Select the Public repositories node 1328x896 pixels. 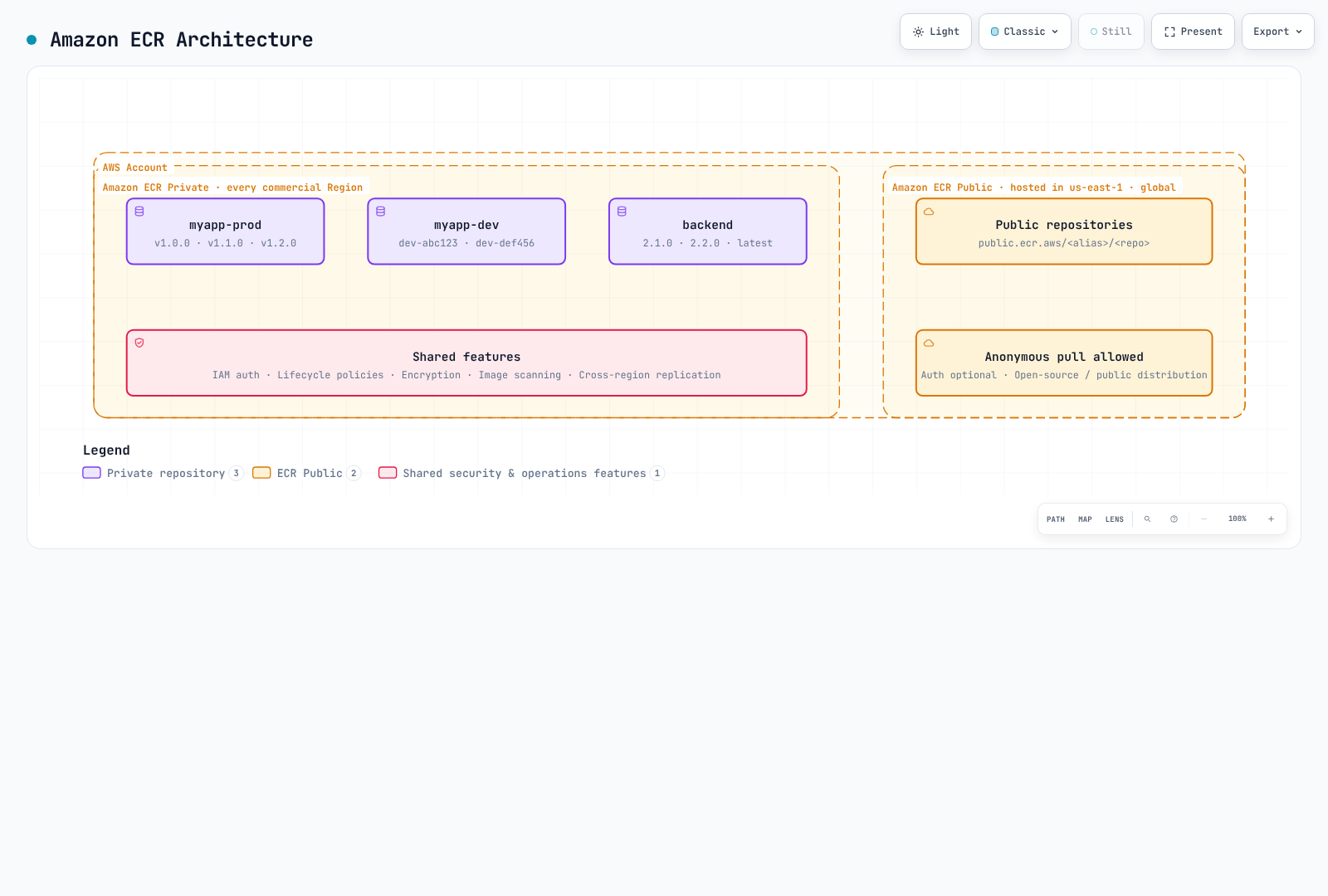[1064, 231]
